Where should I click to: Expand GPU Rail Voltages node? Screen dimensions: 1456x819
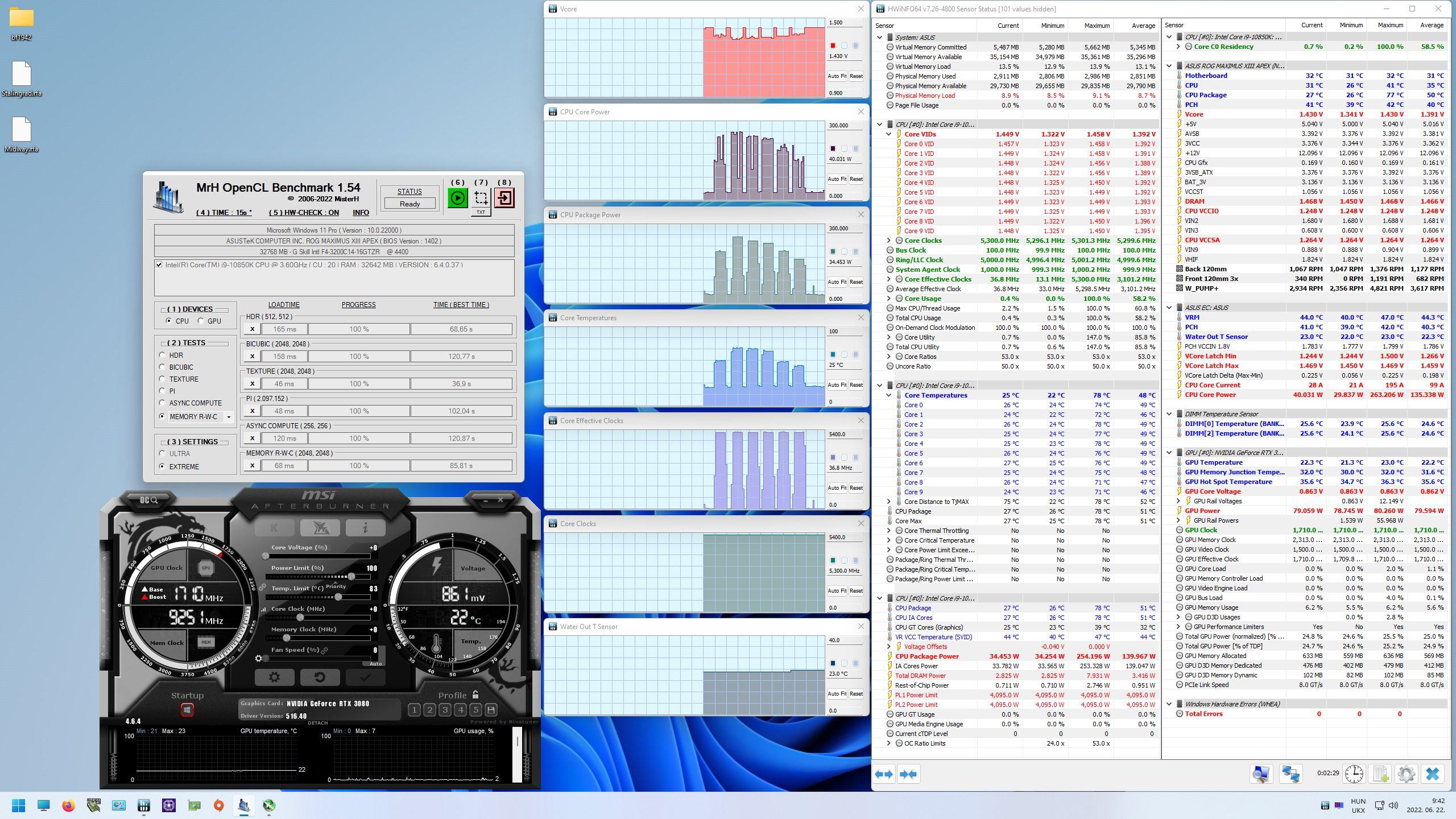[1178, 501]
